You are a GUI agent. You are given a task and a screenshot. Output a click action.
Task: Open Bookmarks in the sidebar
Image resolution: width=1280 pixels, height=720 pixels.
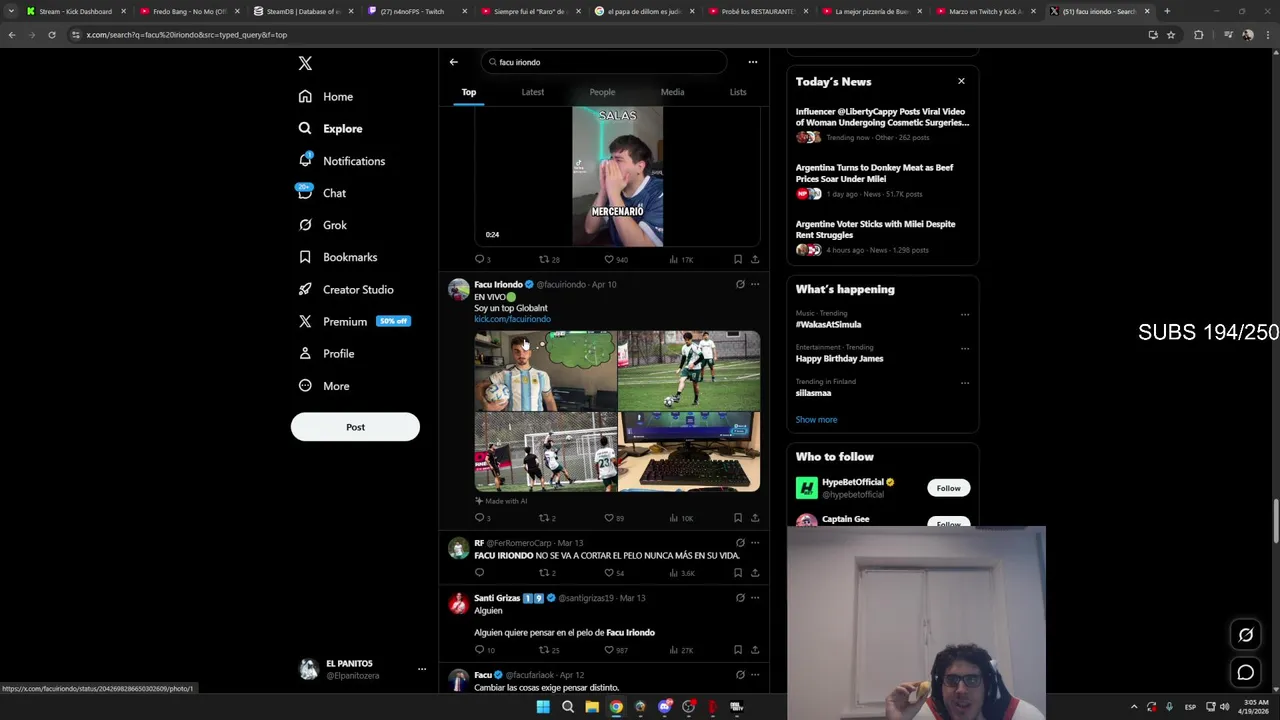338,257
